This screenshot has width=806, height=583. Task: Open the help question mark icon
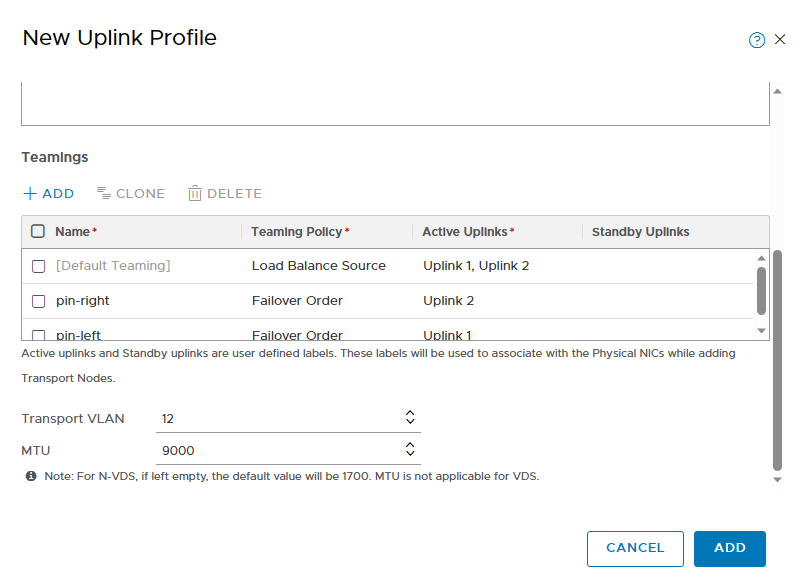pos(757,40)
